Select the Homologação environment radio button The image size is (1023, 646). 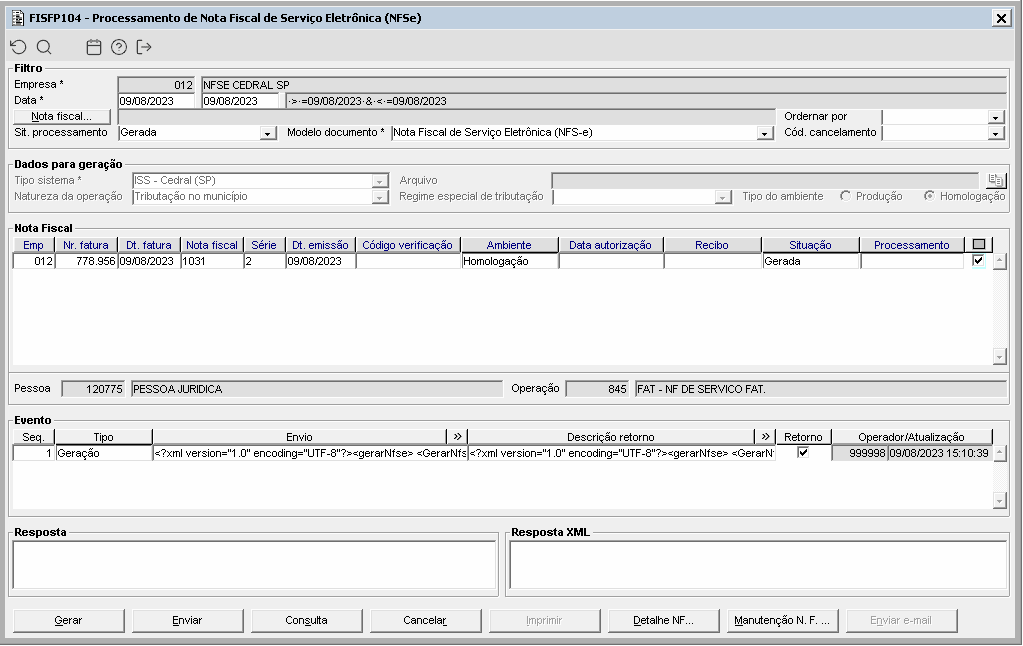coord(929,196)
